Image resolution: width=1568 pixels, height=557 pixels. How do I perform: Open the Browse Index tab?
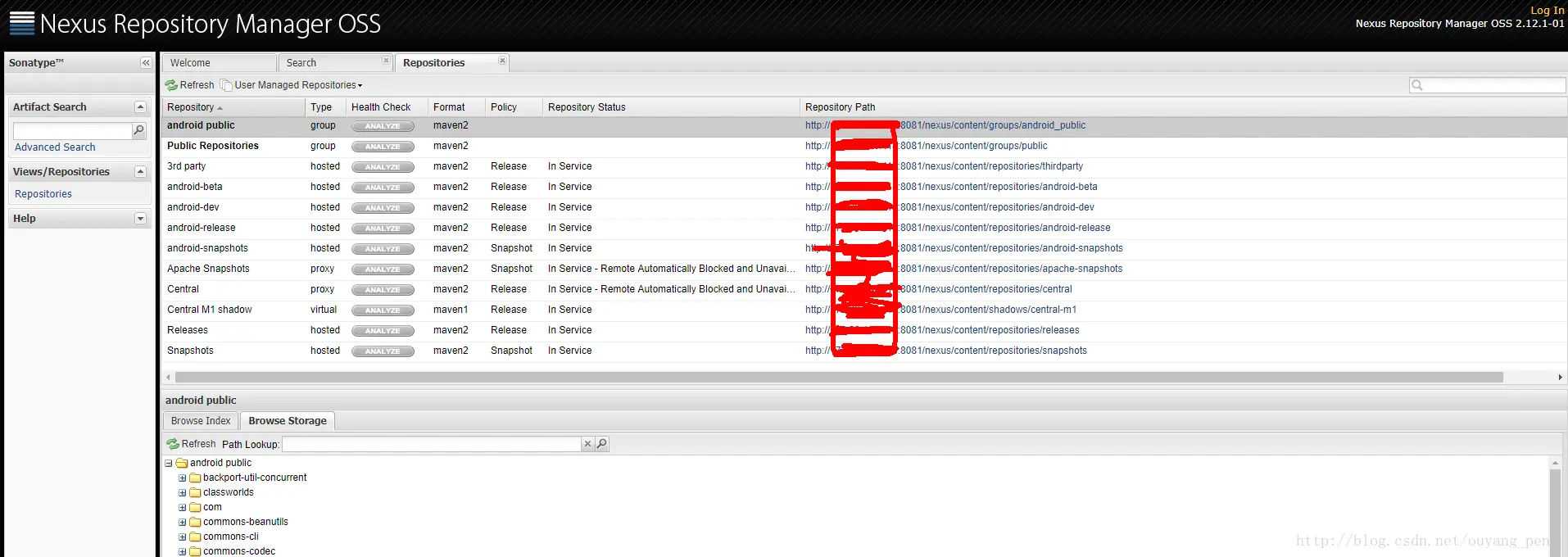pyautogui.click(x=201, y=421)
